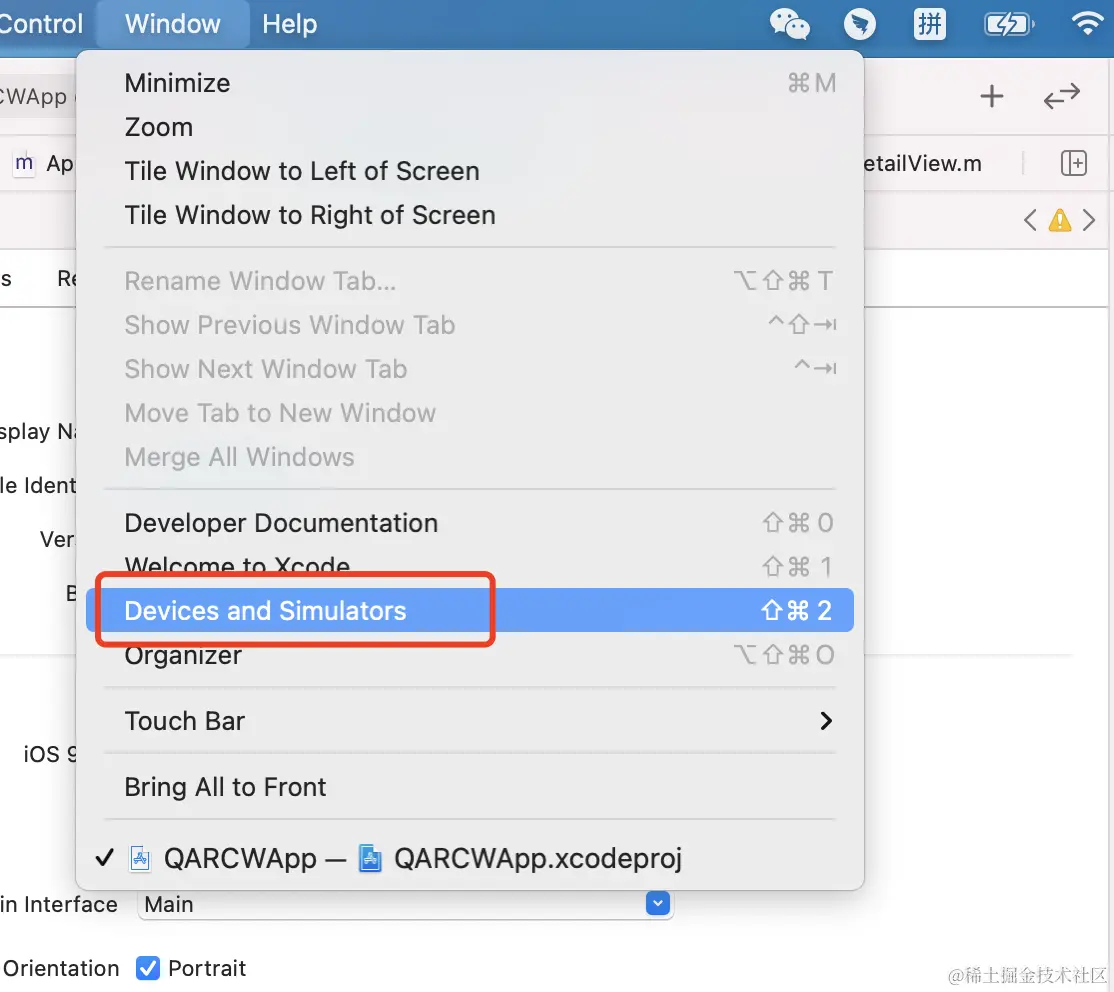The height and width of the screenshot is (992, 1114).
Task: Open Developer Documentation
Action: (470, 523)
